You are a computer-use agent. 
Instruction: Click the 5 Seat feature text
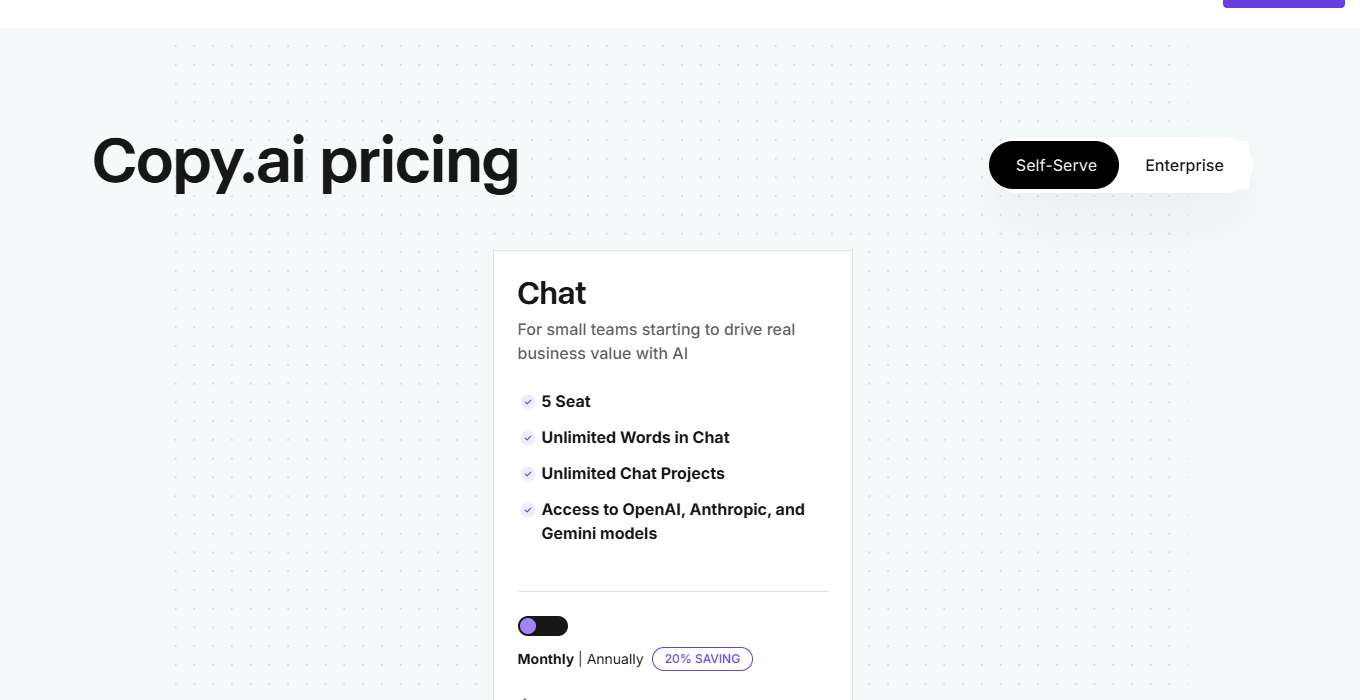coord(566,401)
